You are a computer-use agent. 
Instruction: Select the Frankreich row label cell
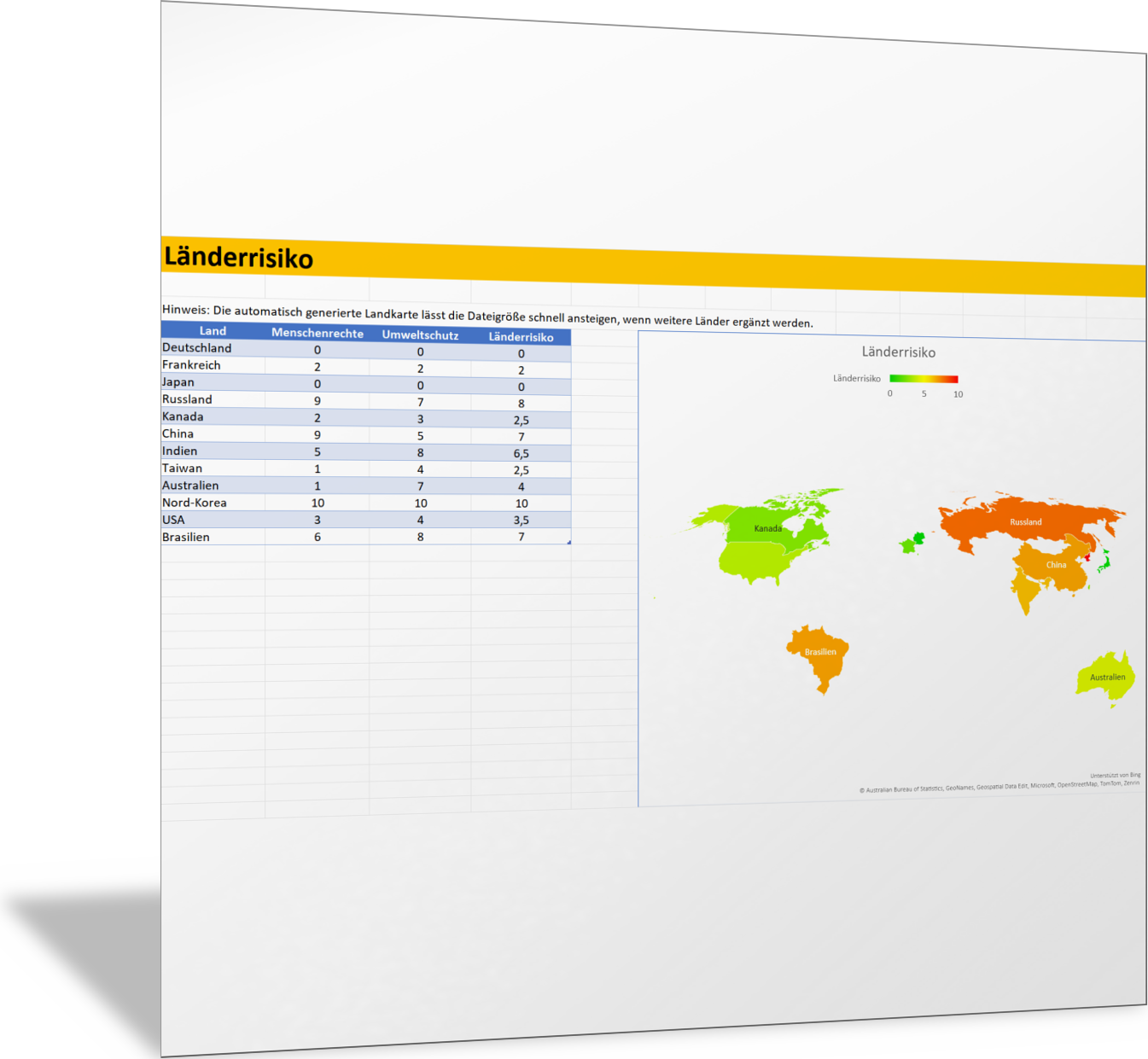191,365
